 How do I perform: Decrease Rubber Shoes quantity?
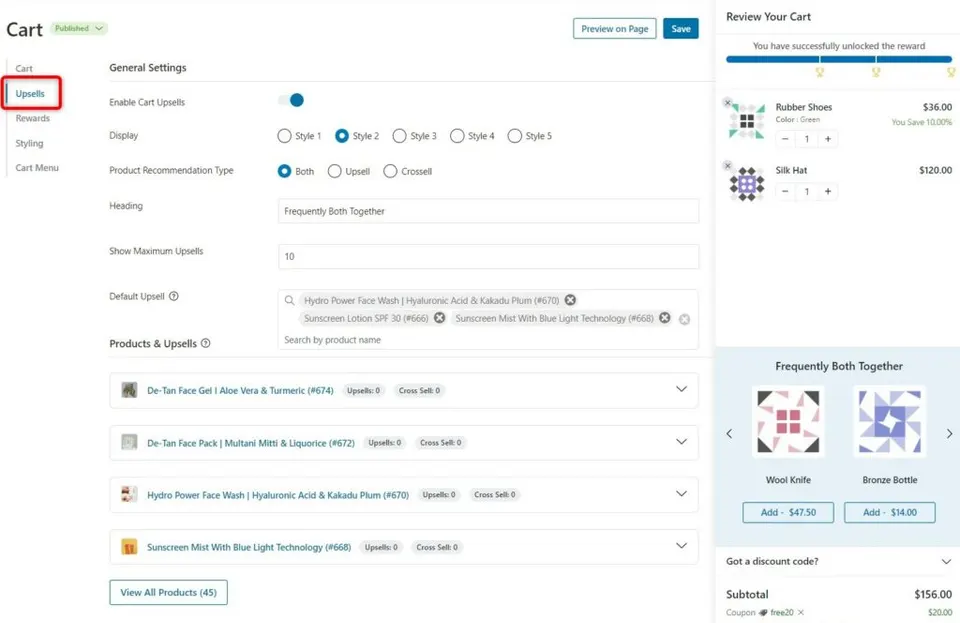(785, 139)
